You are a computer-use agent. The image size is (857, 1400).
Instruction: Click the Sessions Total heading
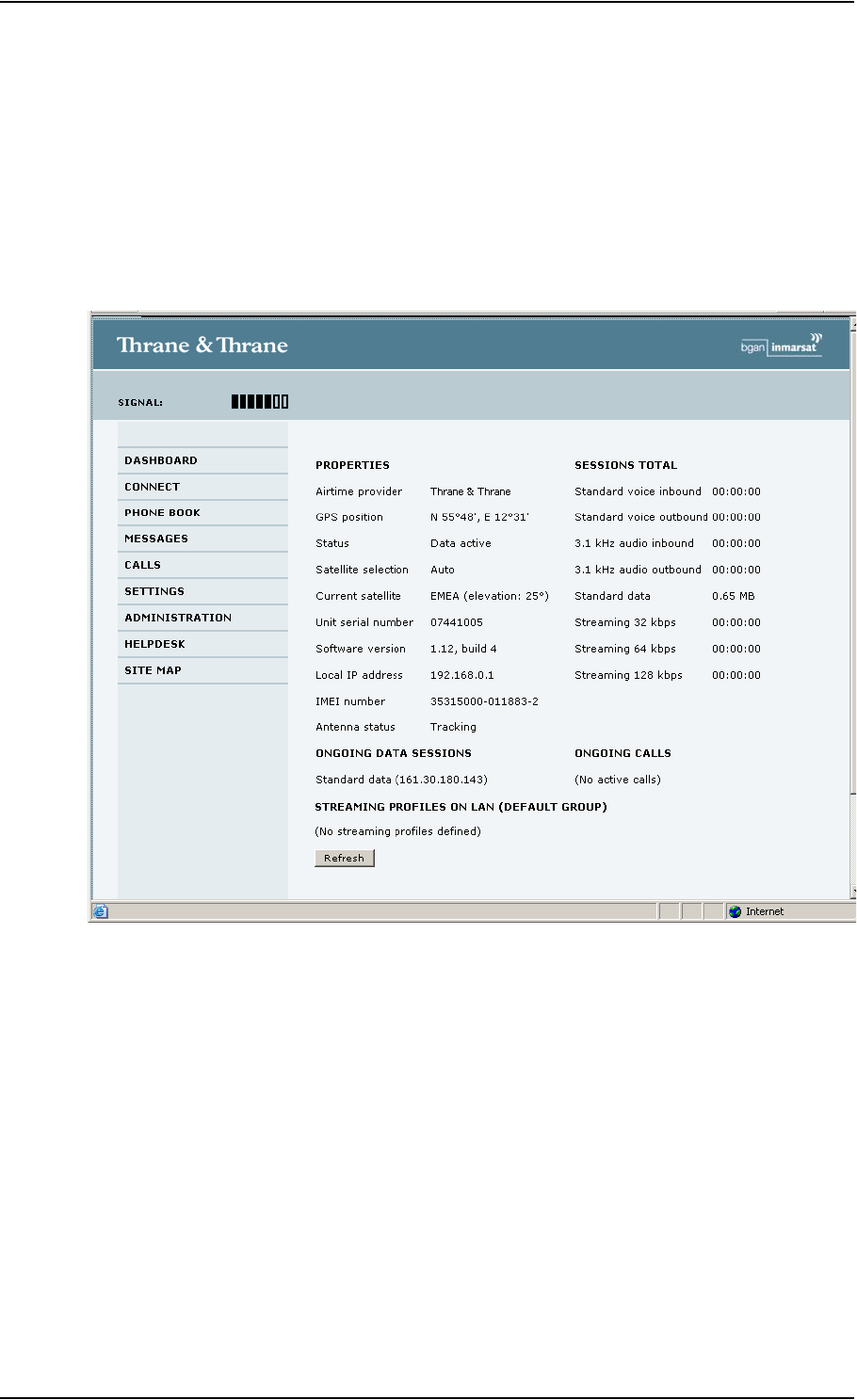(625, 465)
